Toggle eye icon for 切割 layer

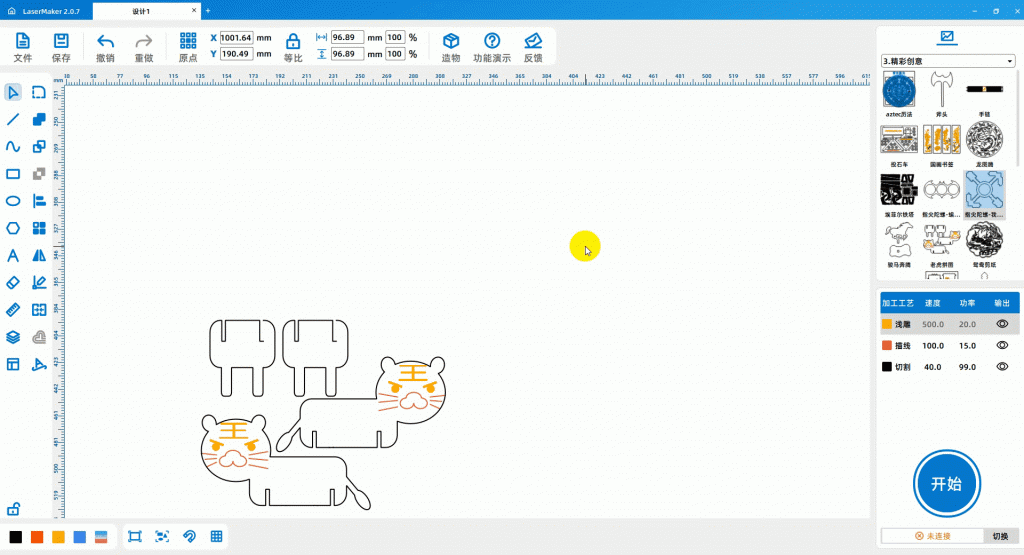1002,367
